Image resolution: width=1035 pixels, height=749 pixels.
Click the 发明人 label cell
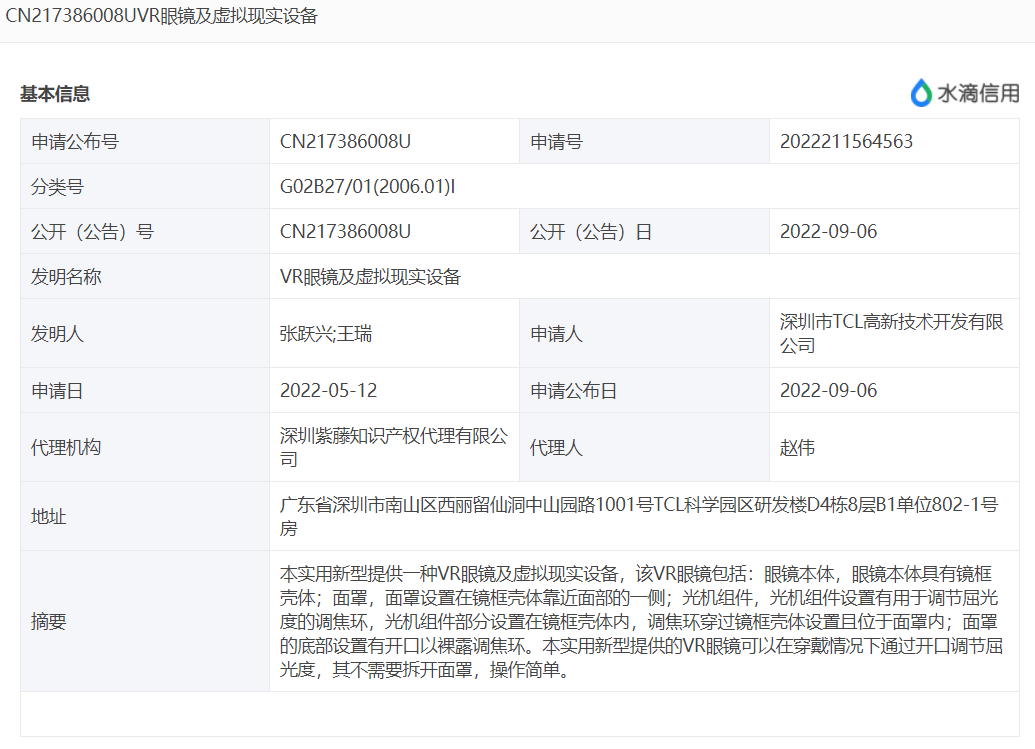tap(145, 333)
